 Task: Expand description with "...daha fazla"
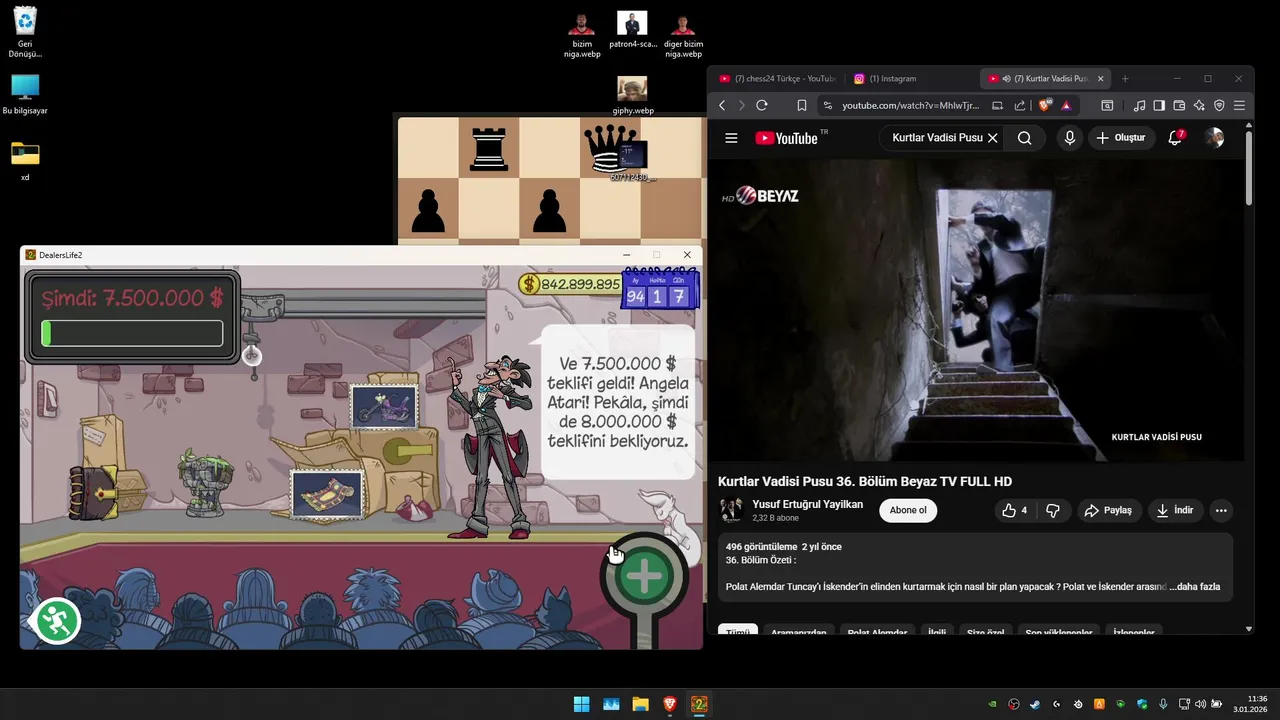pos(1194,587)
